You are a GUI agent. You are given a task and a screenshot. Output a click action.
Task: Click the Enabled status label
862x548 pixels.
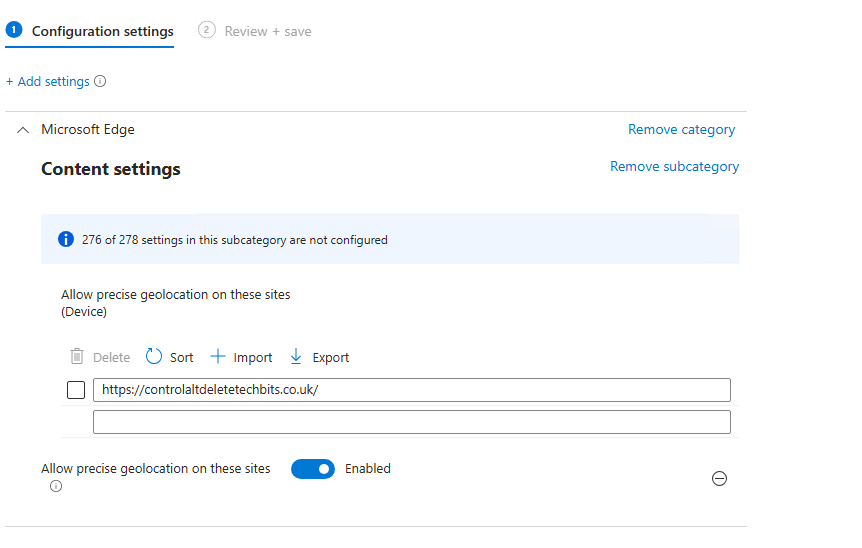pos(368,469)
